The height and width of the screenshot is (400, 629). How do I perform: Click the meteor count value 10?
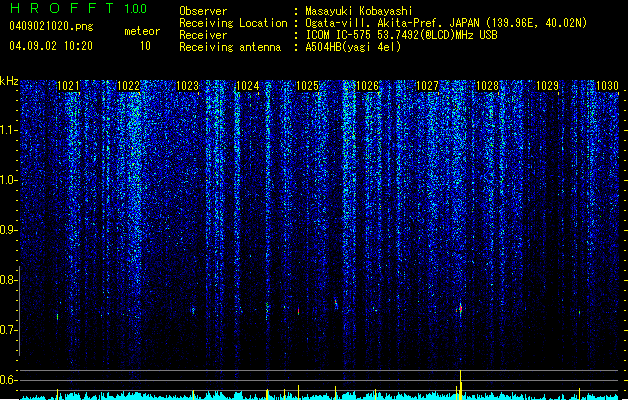[x=145, y=46]
